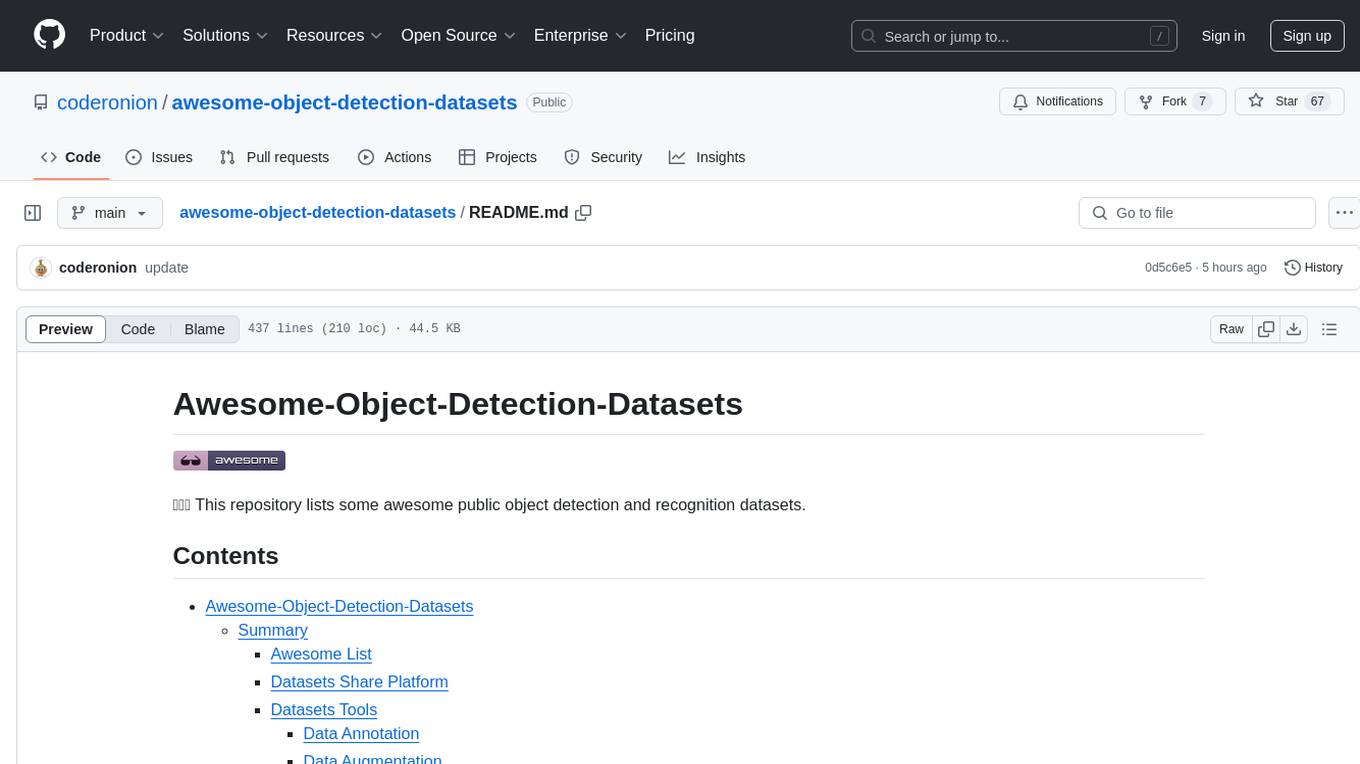Click the awesome badge image
This screenshot has width=1360, height=764.
click(x=229, y=460)
